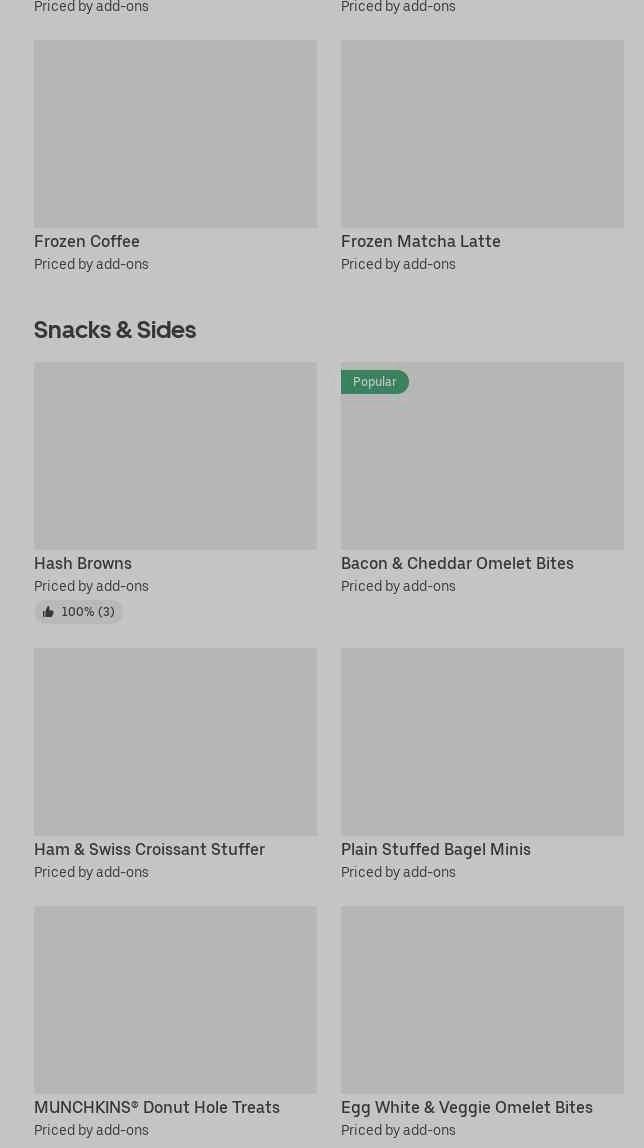644x1148 pixels.
Task: Select the Hash Browns item image
Action: (175, 456)
